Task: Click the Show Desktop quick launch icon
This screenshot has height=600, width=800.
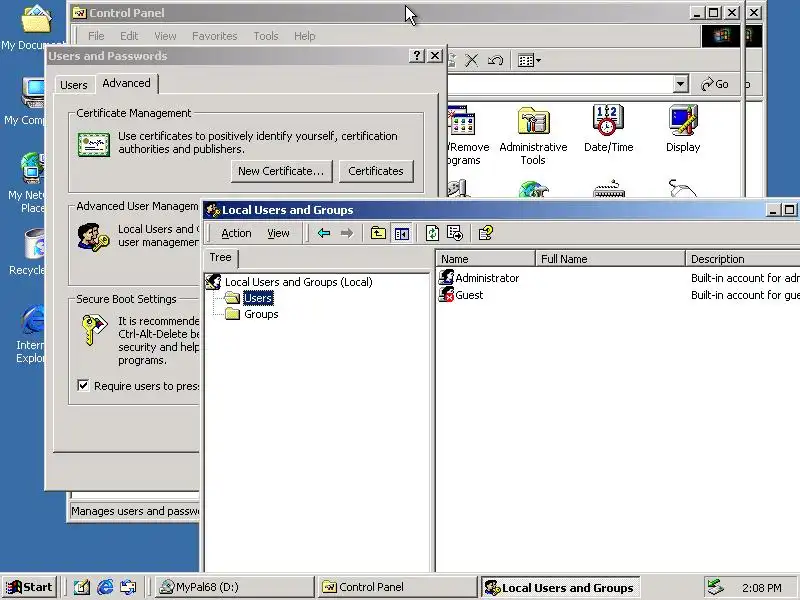Action: 81,587
